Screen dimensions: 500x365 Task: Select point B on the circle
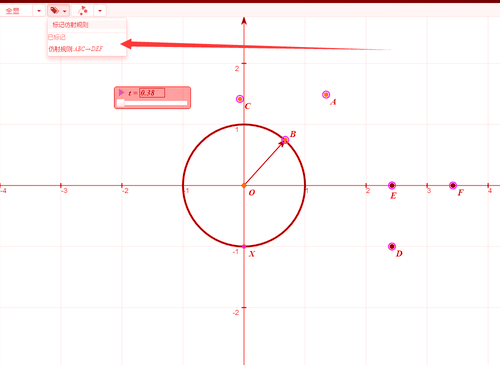click(285, 140)
